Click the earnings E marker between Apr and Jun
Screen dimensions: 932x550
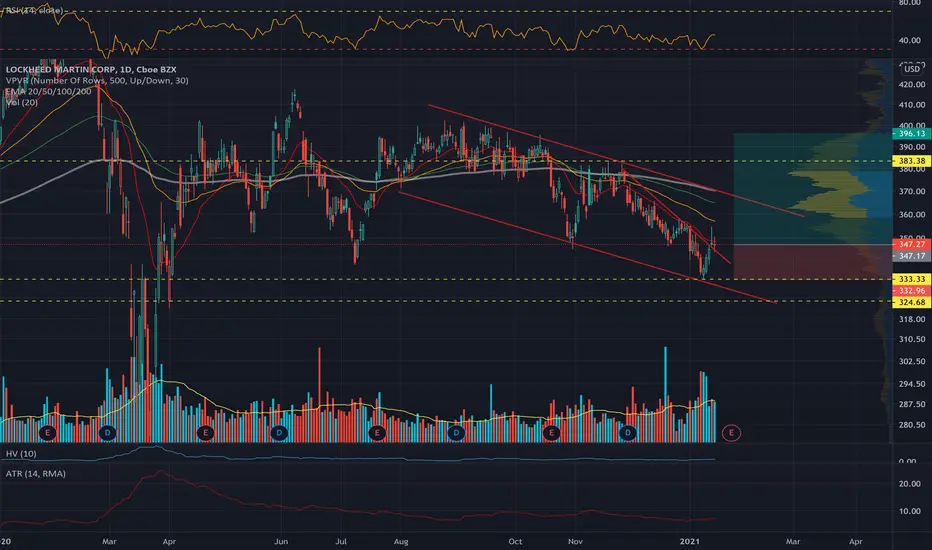(206, 433)
